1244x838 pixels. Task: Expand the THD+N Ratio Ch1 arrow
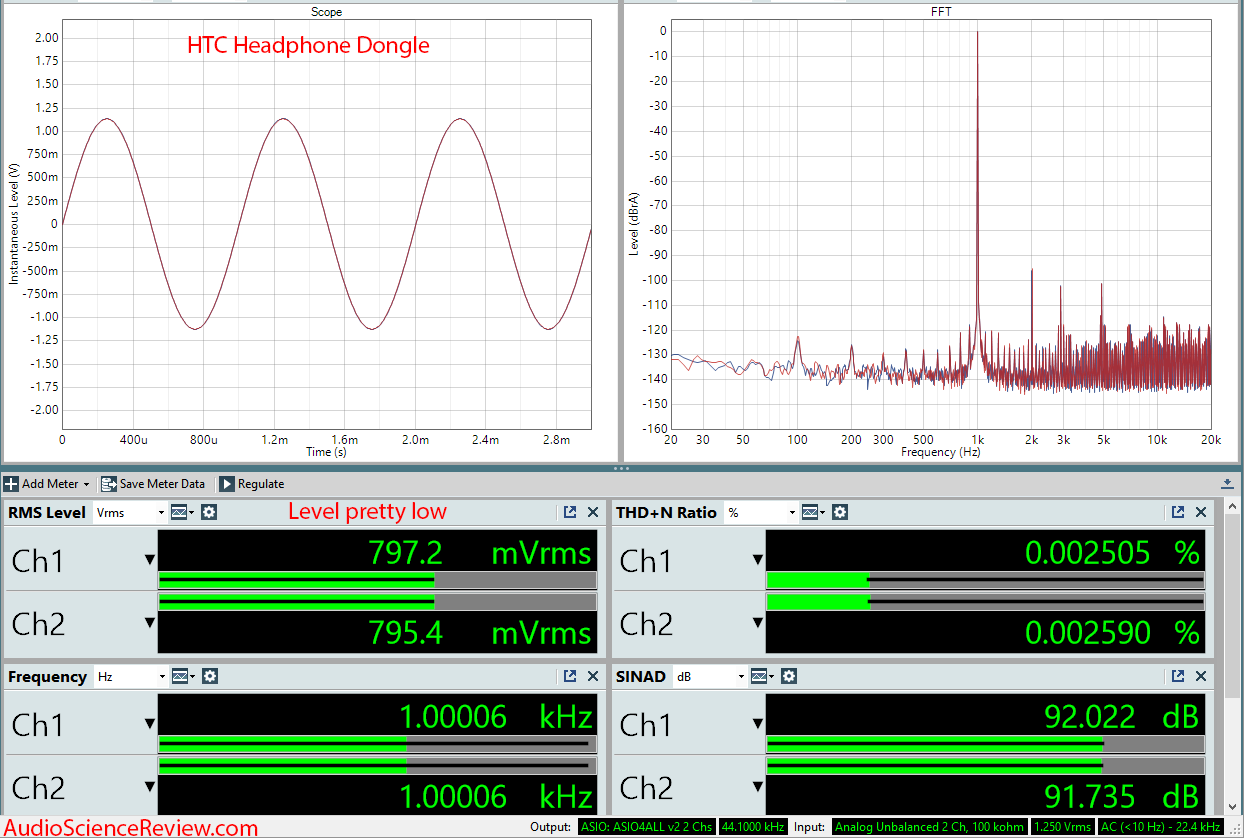pos(757,560)
